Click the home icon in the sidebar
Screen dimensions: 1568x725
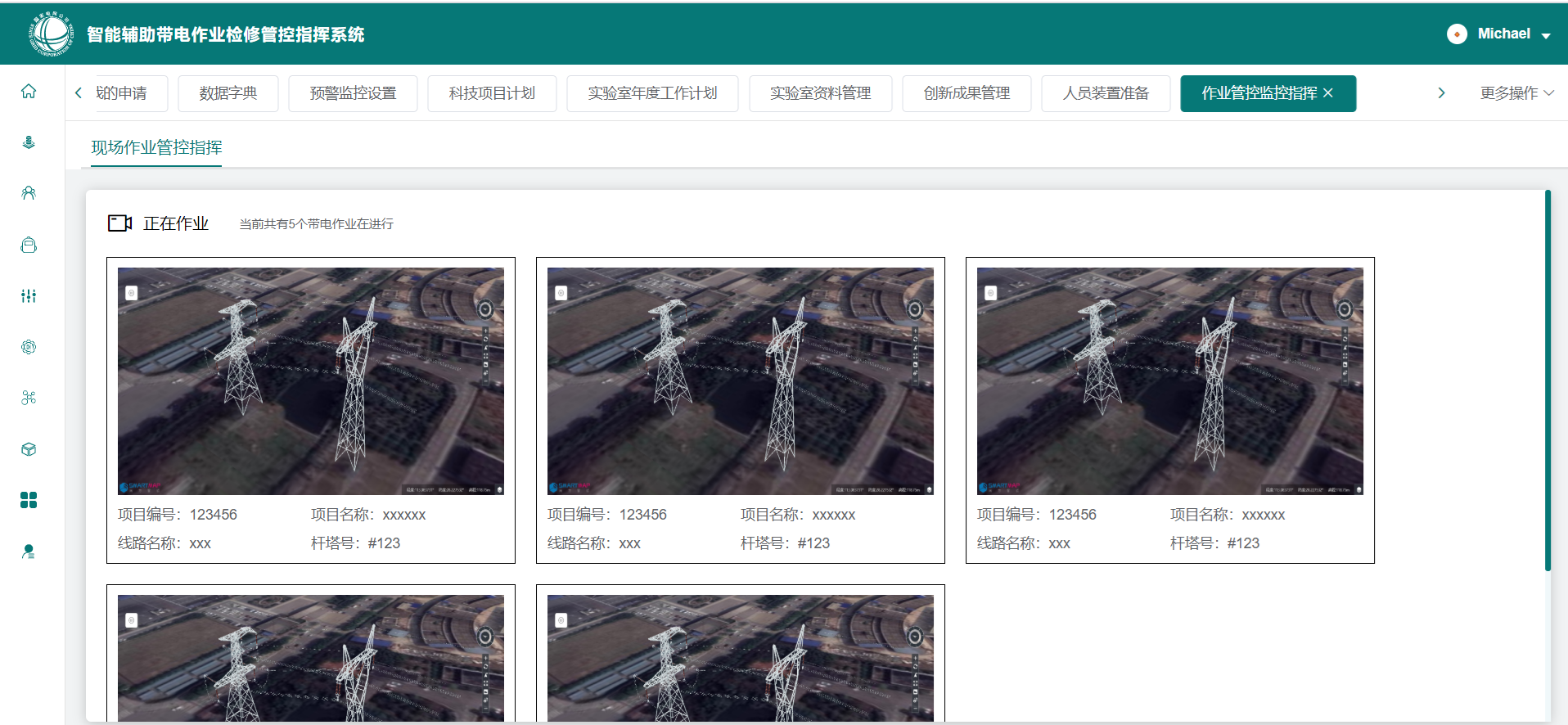(x=29, y=92)
